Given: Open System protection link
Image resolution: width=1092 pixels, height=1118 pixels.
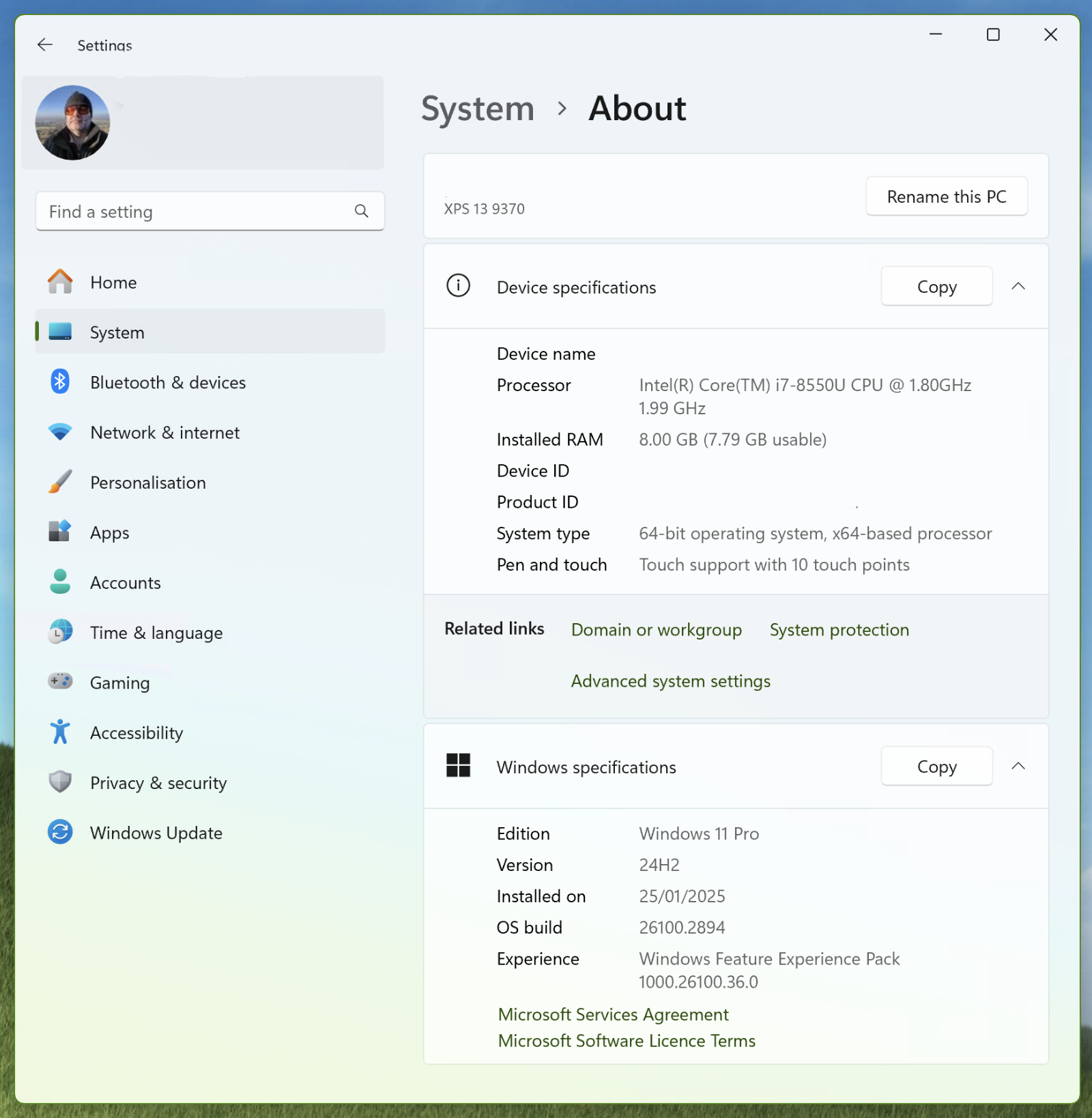Looking at the screenshot, I should [839, 630].
